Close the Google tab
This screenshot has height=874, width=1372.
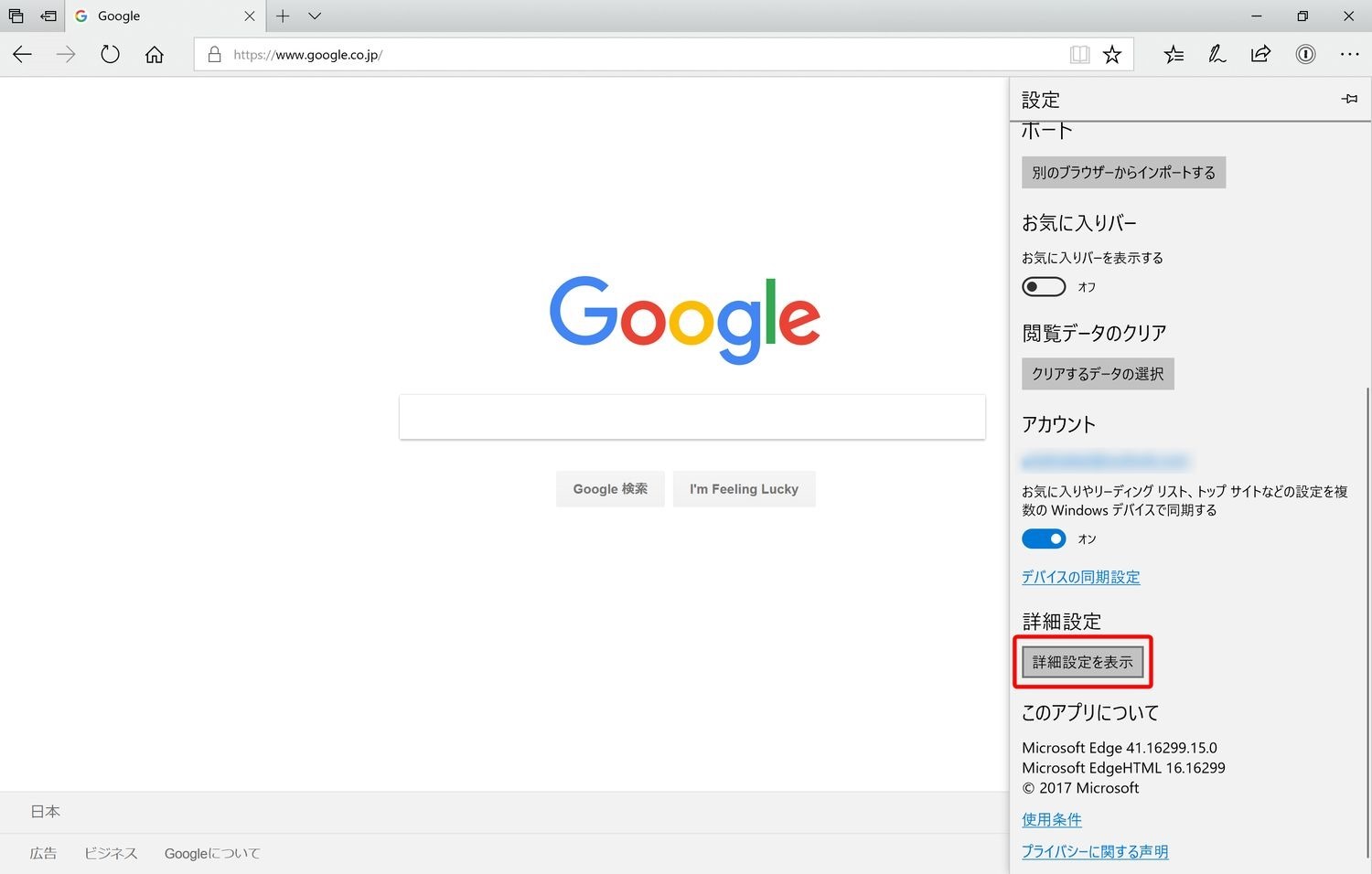(x=249, y=16)
